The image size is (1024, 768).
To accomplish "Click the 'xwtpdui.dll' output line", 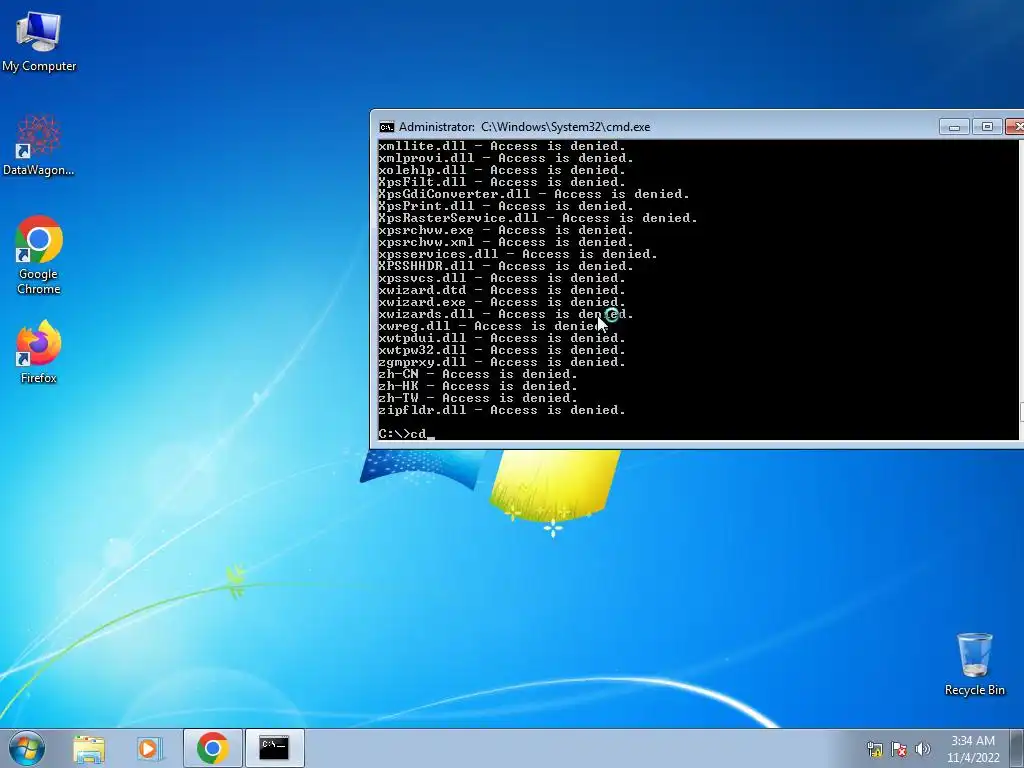I will pos(502,338).
